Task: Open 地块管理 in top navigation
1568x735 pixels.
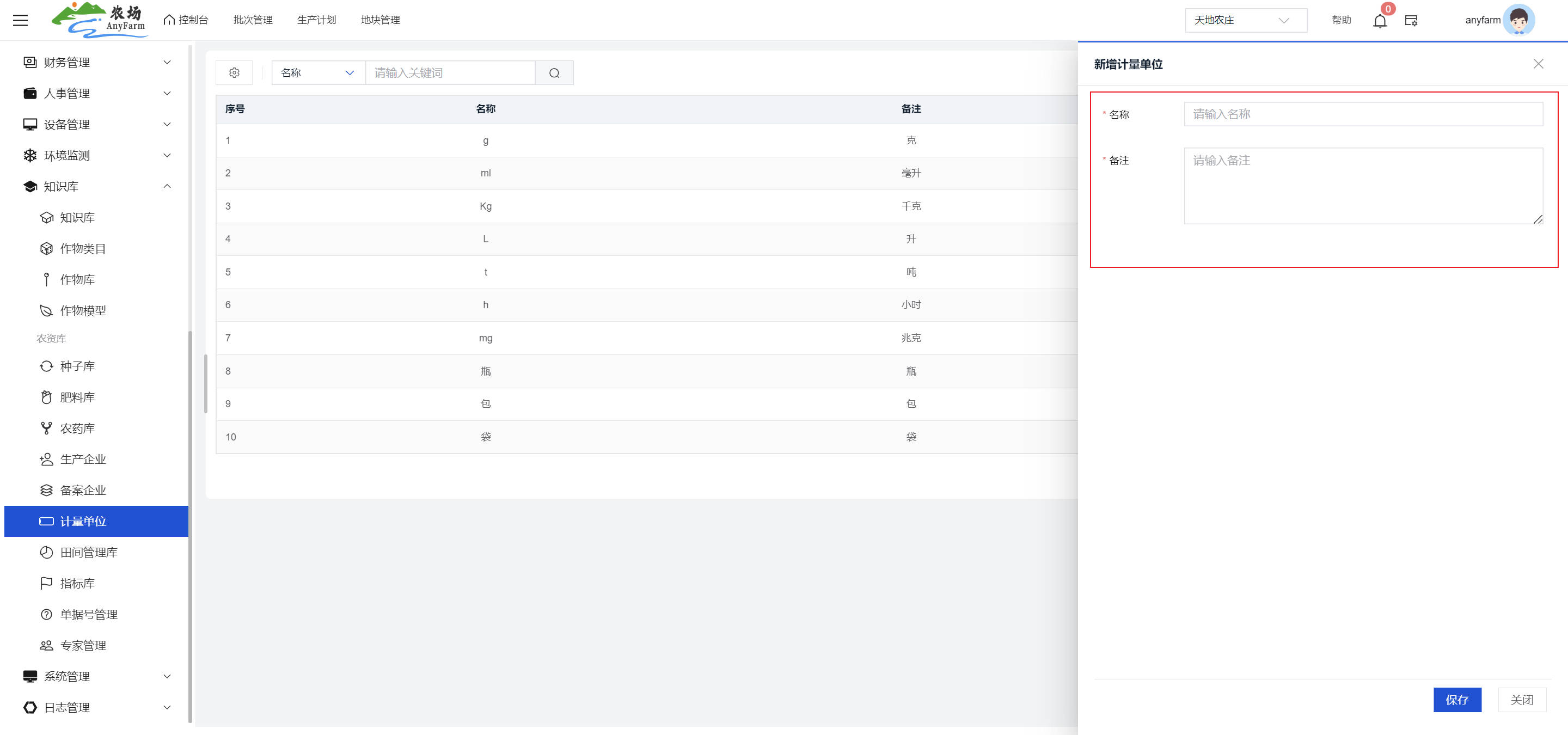Action: (x=380, y=20)
